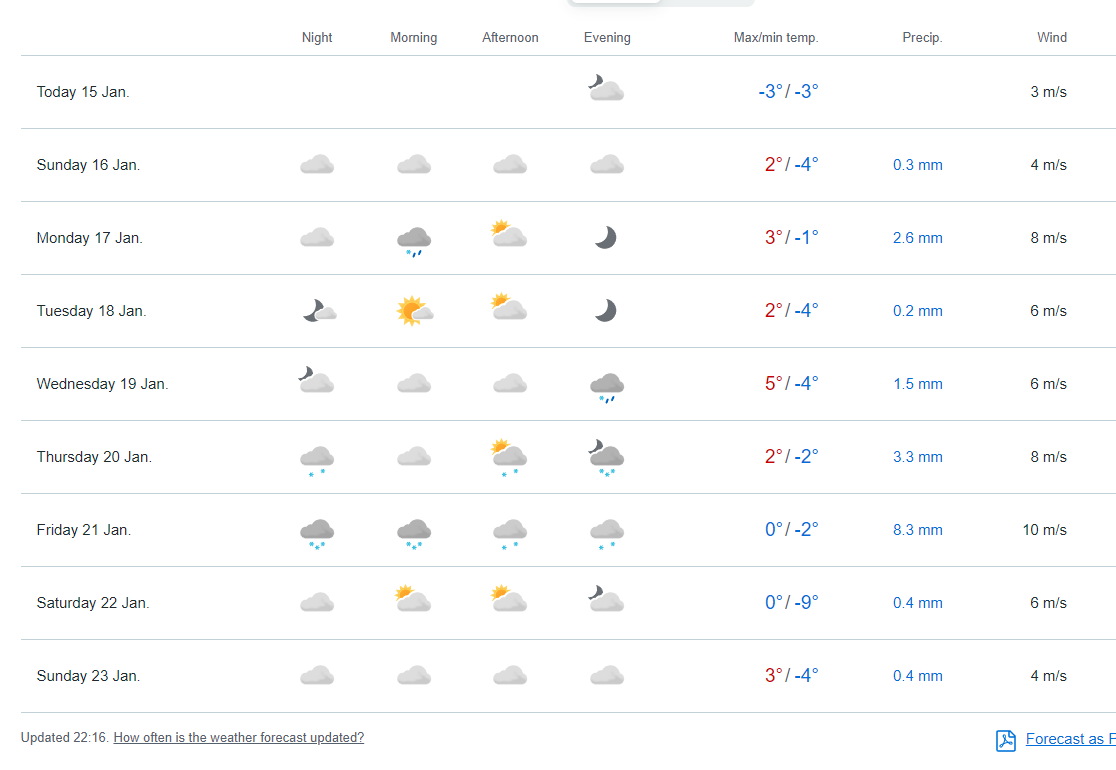The height and width of the screenshot is (770, 1116).
Task: Click Tuesday night moon with cloud icon
Action: [319, 311]
